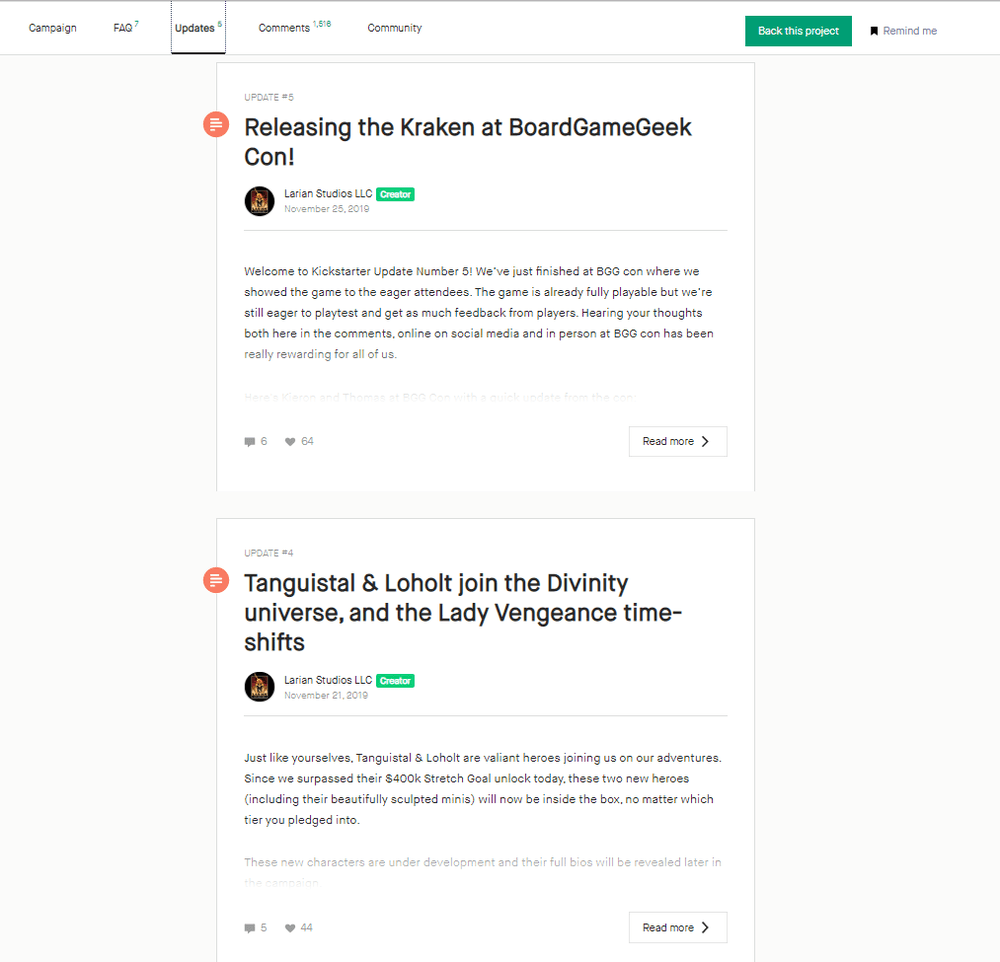
Task: Click the comment bubble icon on Update #5
Action: [249, 441]
